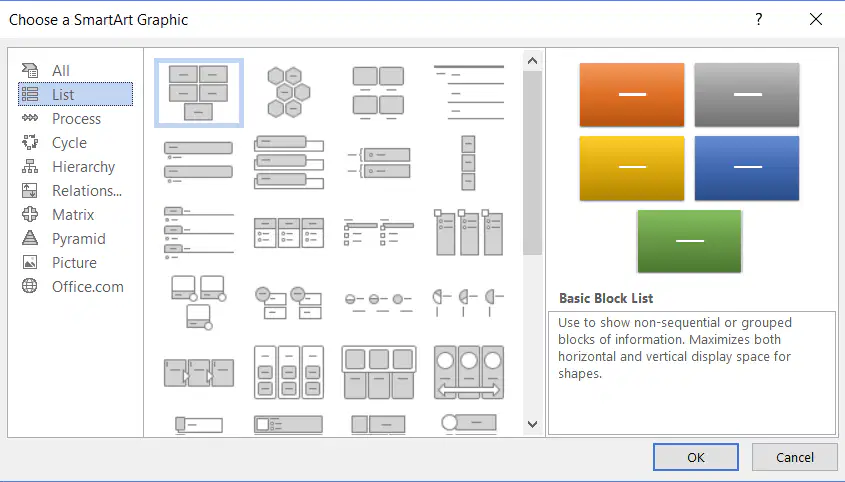Choose the layout with three circles and double arrow
Image resolution: width=845 pixels, height=482 pixels.
click(468, 372)
